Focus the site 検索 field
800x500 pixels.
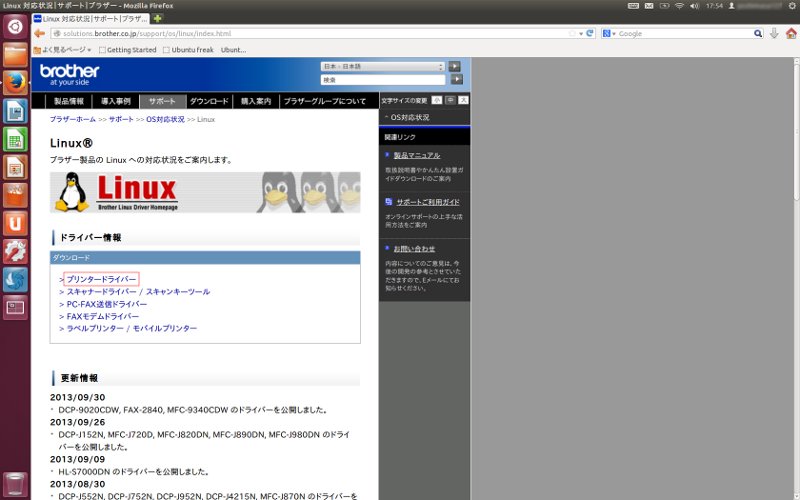coord(383,80)
